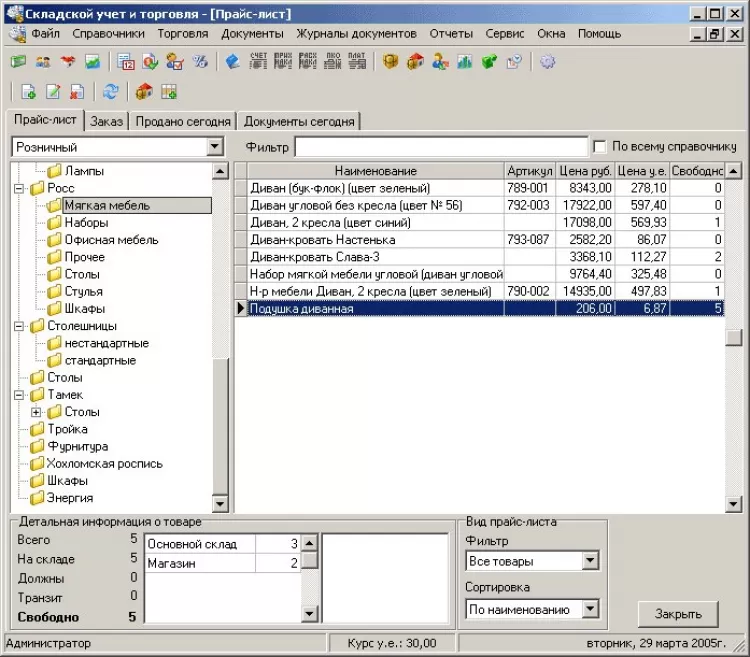Click the ПКО cash order icon

332,61
